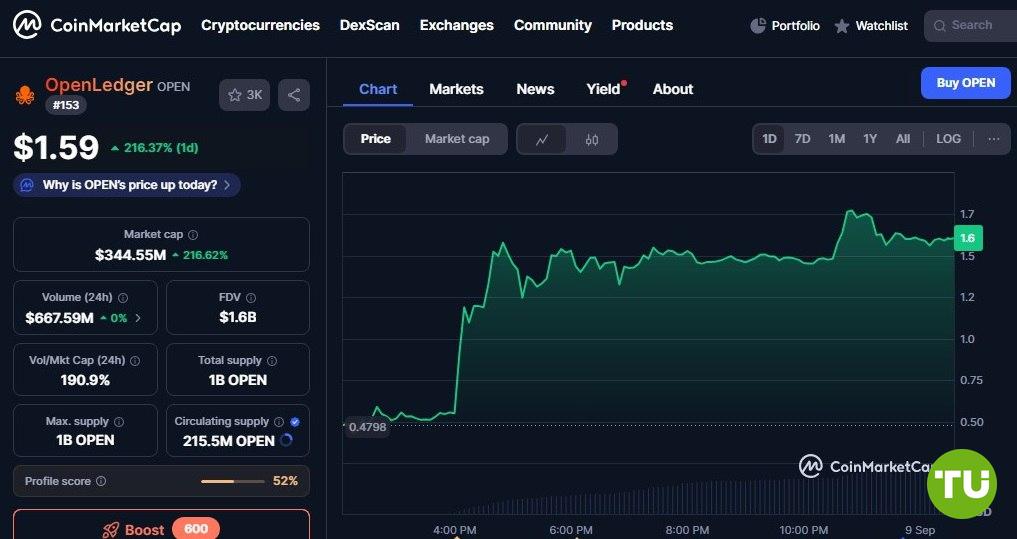Switch to the Yield tab
The width and height of the screenshot is (1017, 539).
(604, 90)
